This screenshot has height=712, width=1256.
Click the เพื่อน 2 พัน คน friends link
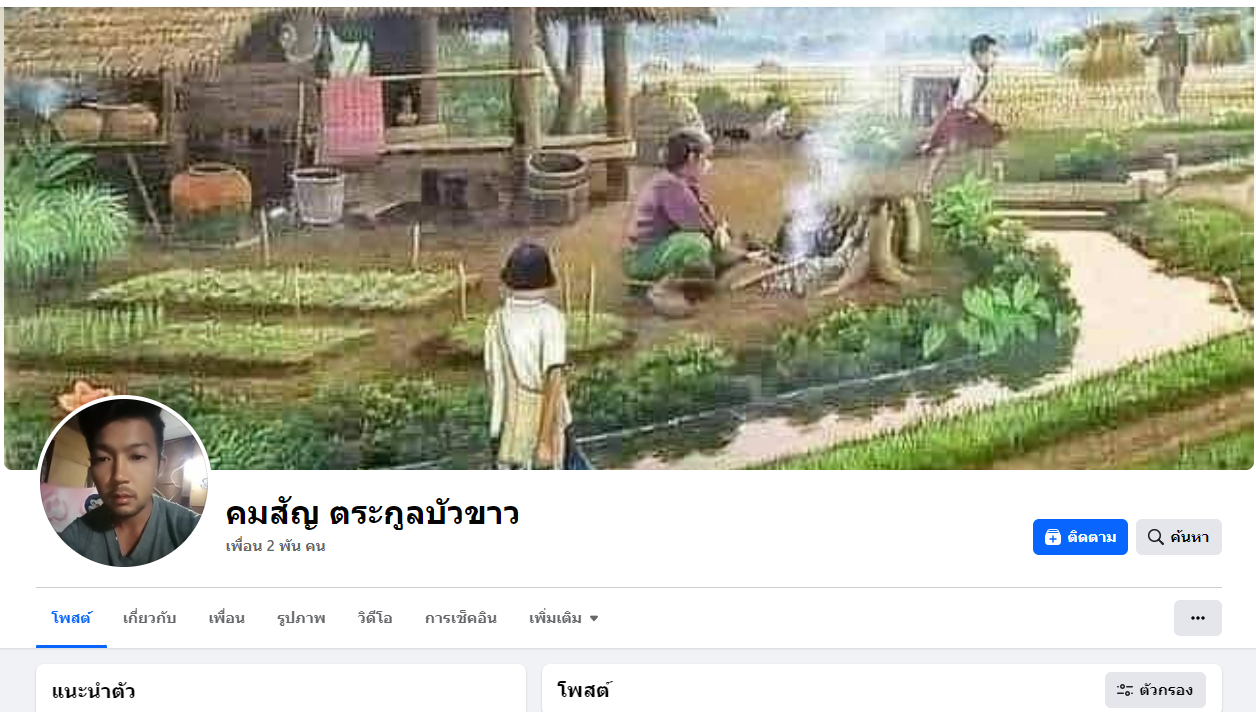click(275, 546)
